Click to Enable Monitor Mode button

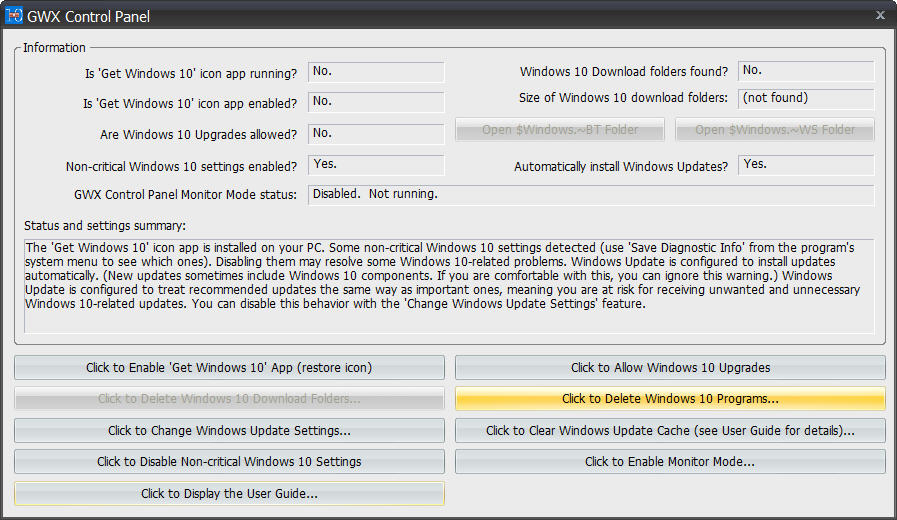click(670, 462)
